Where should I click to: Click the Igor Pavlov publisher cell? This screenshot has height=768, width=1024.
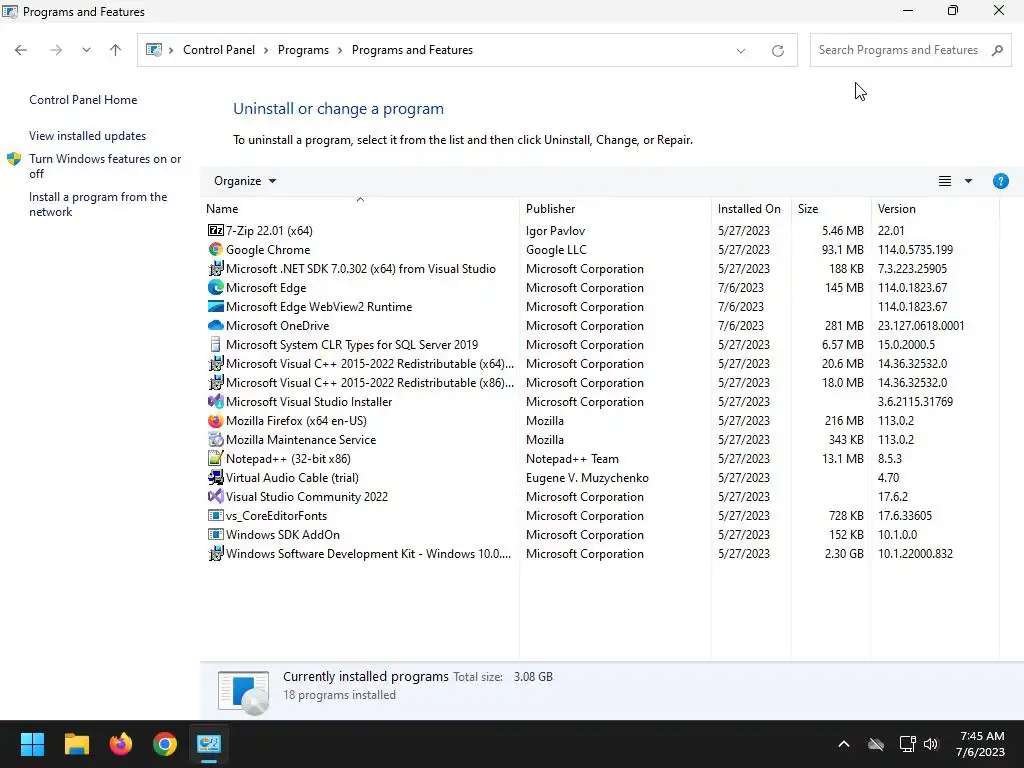point(556,231)
